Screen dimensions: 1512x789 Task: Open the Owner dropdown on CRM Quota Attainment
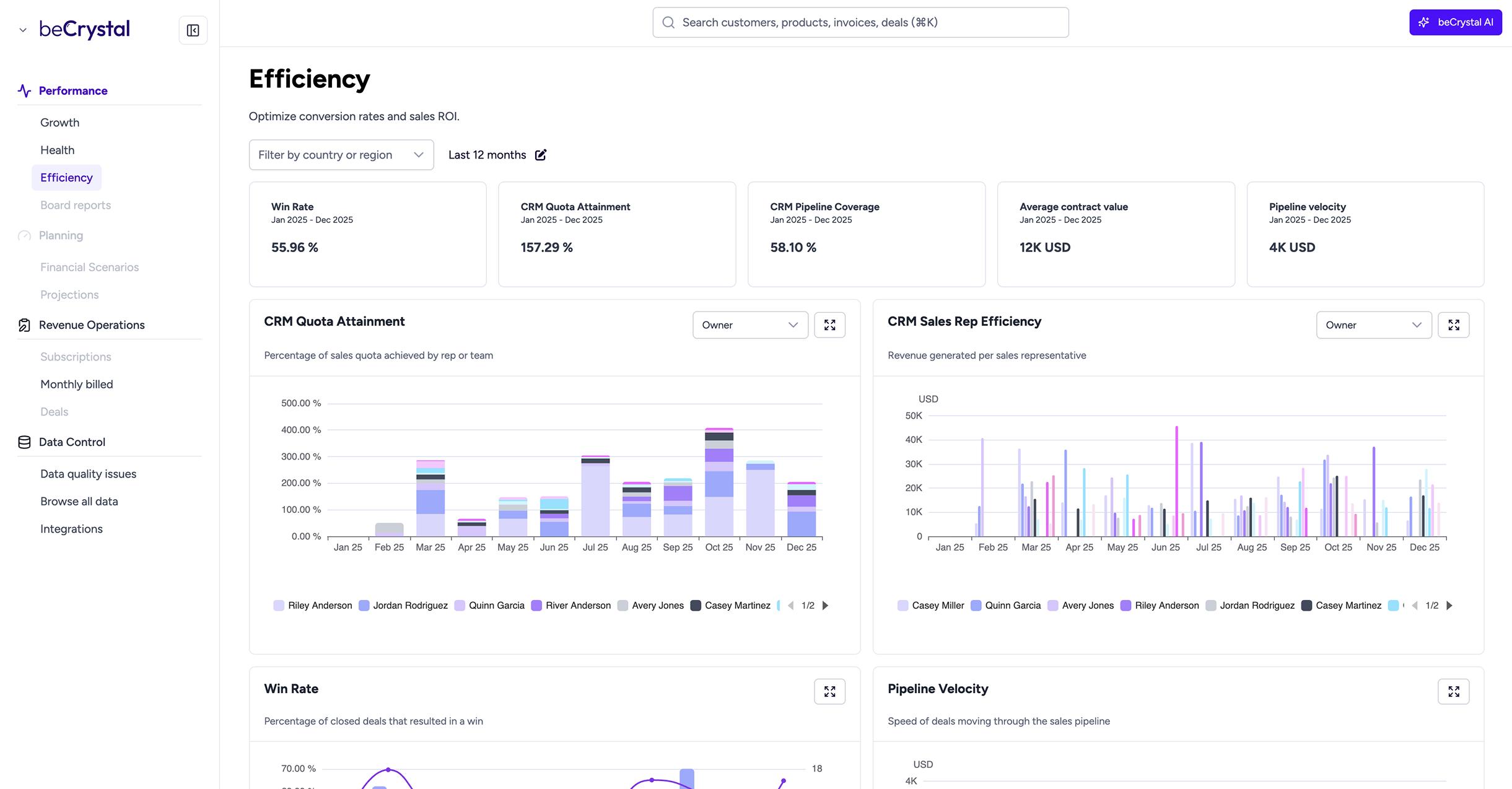coord(750,325)
